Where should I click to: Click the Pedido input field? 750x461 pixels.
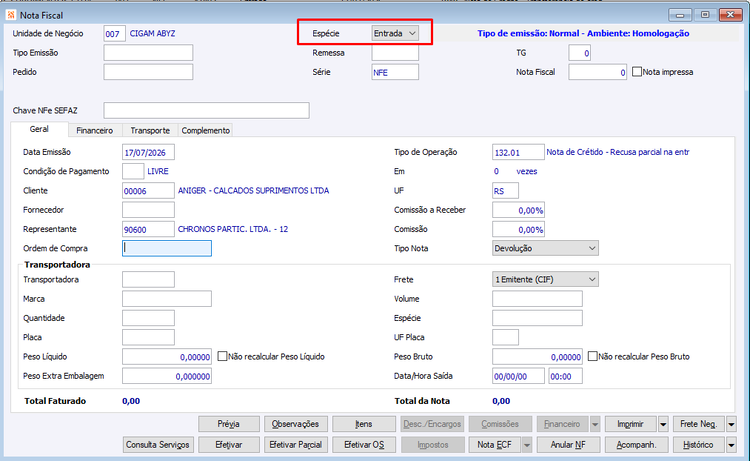(148, 72)
